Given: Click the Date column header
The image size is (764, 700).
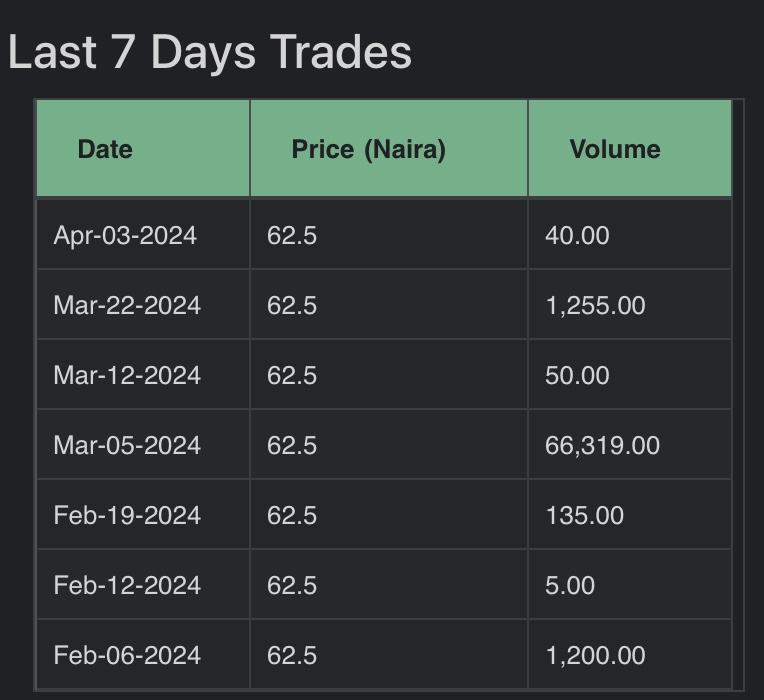Looking at the screenshot, I should tap(105, 149).
